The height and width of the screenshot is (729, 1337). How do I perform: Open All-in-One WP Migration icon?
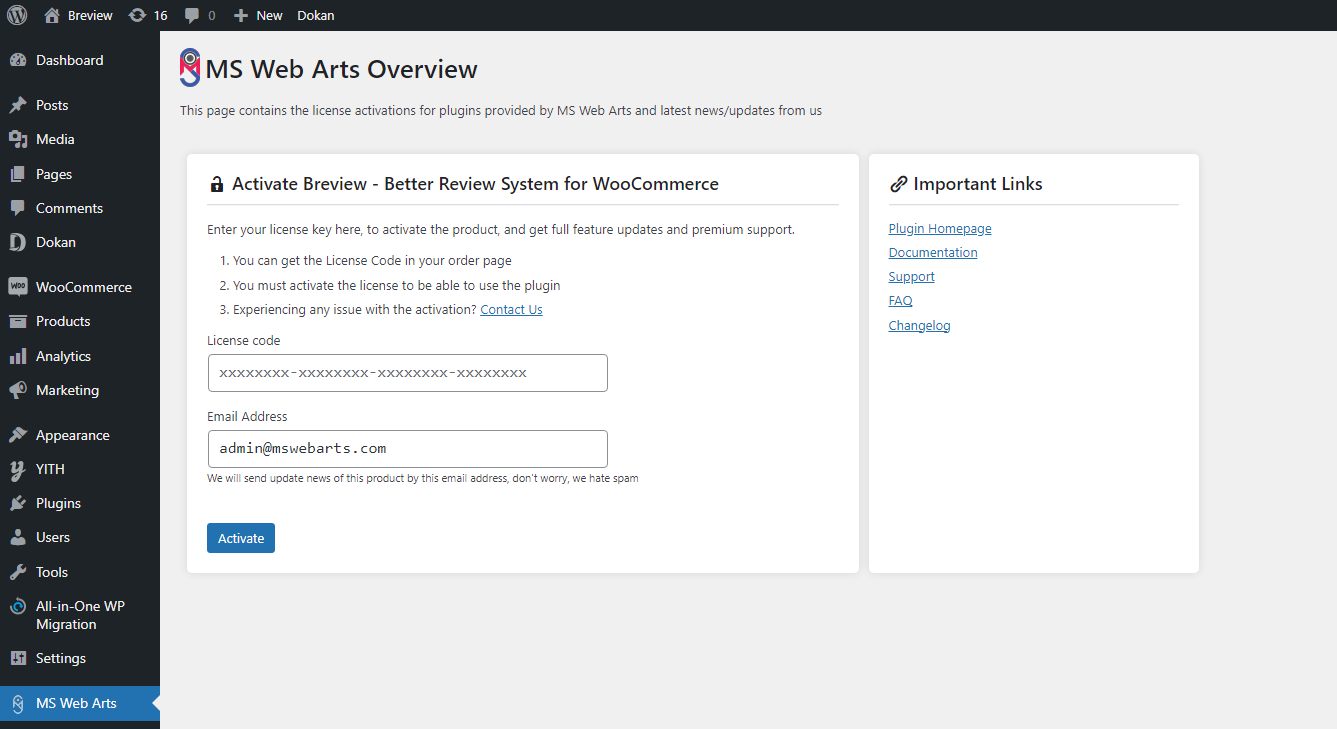pos(18,606)
